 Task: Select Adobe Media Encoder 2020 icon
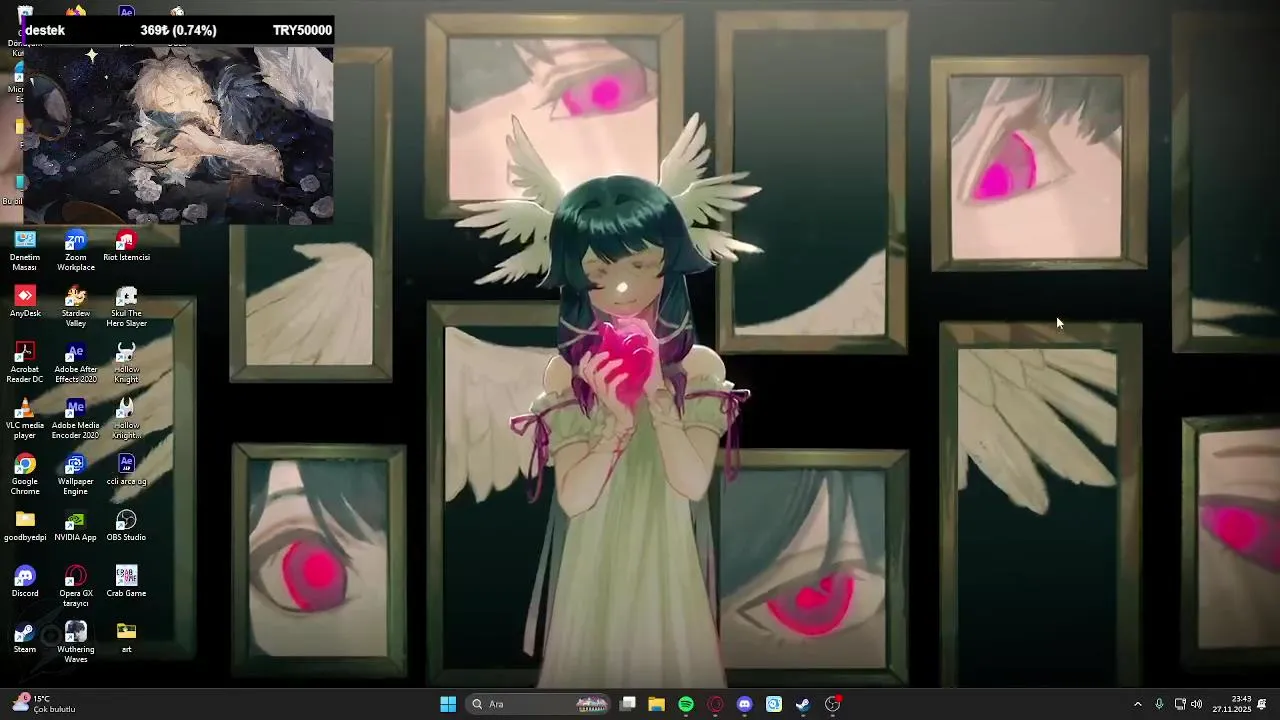point(75,419)
